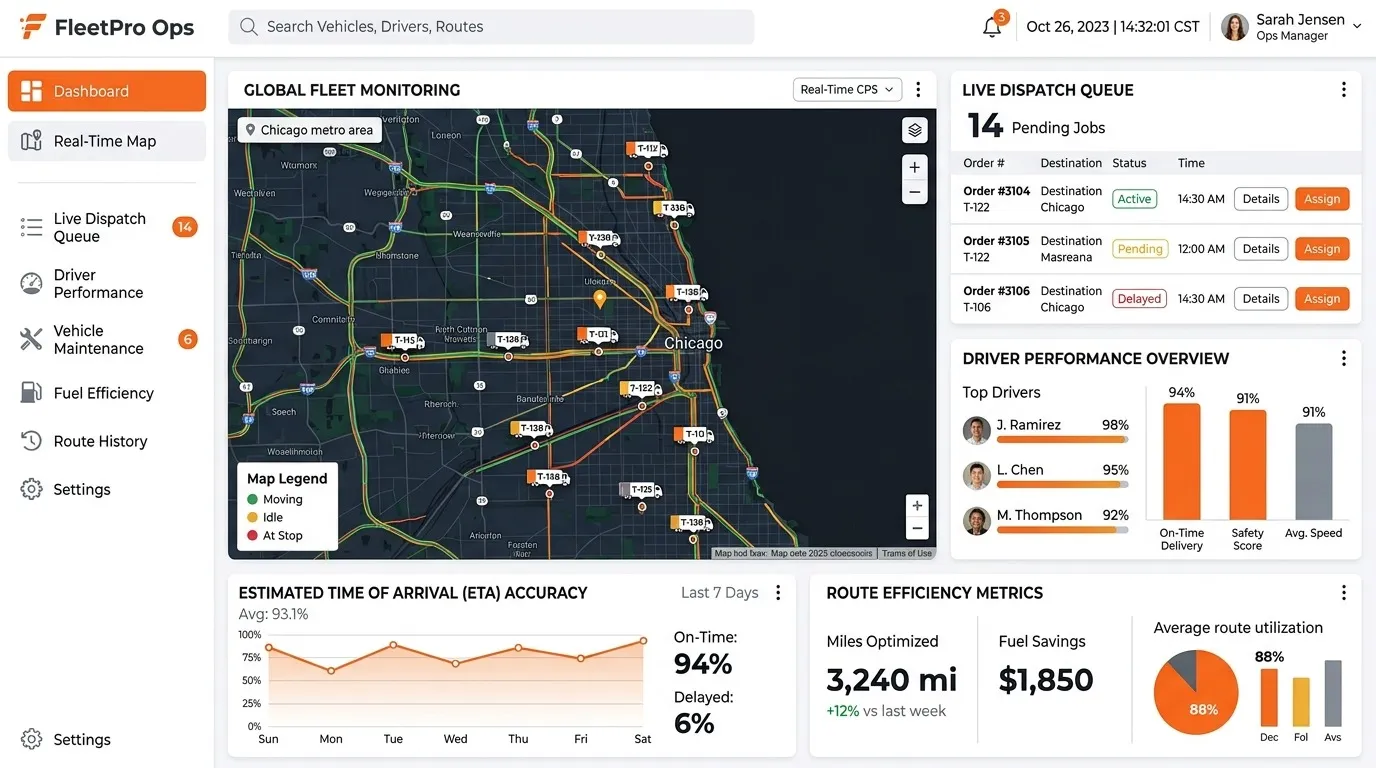This screenshot has height=768, width=1376.
Task: Click the lower map minus zoom button
Action: click(x=916, y=529)
